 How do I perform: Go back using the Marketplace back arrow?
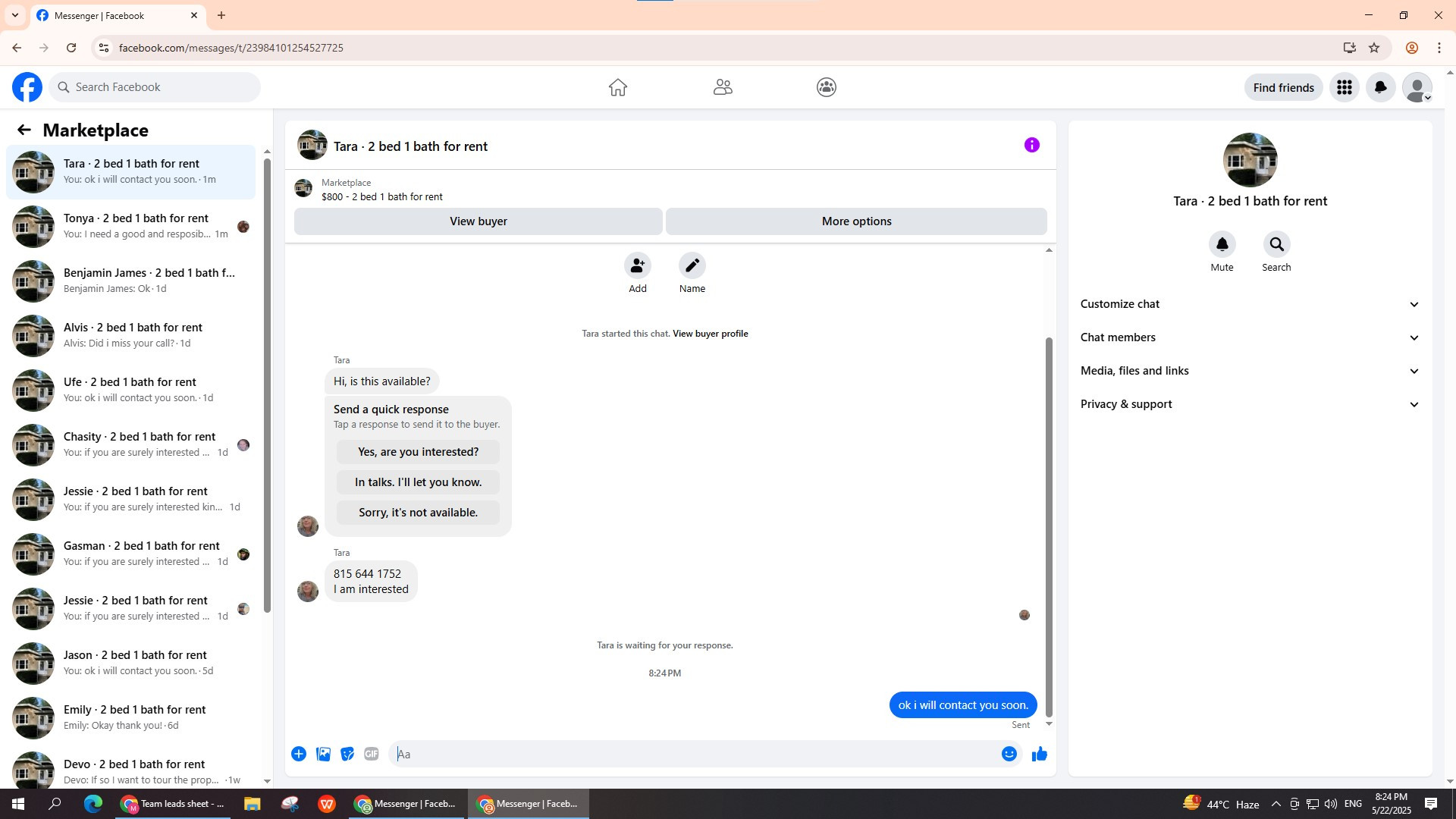click(x=24, y=130)
